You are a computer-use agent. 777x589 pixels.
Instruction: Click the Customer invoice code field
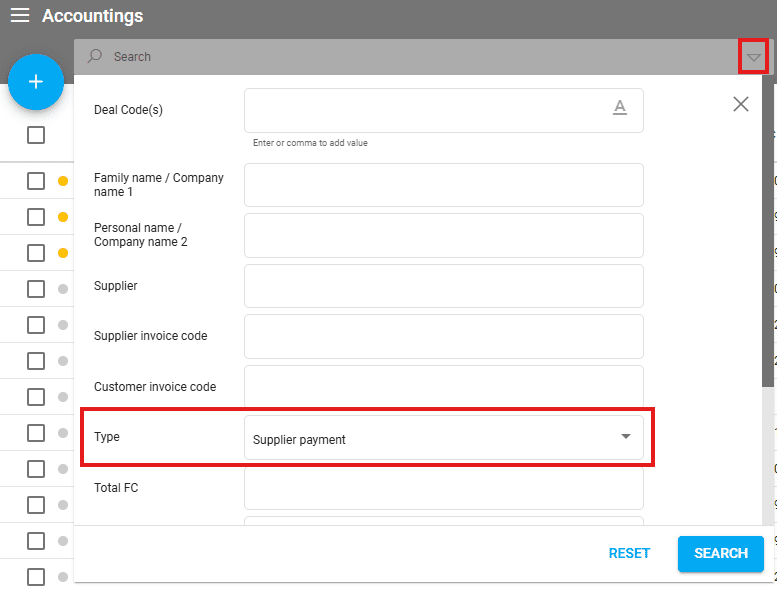click(443, 387)
